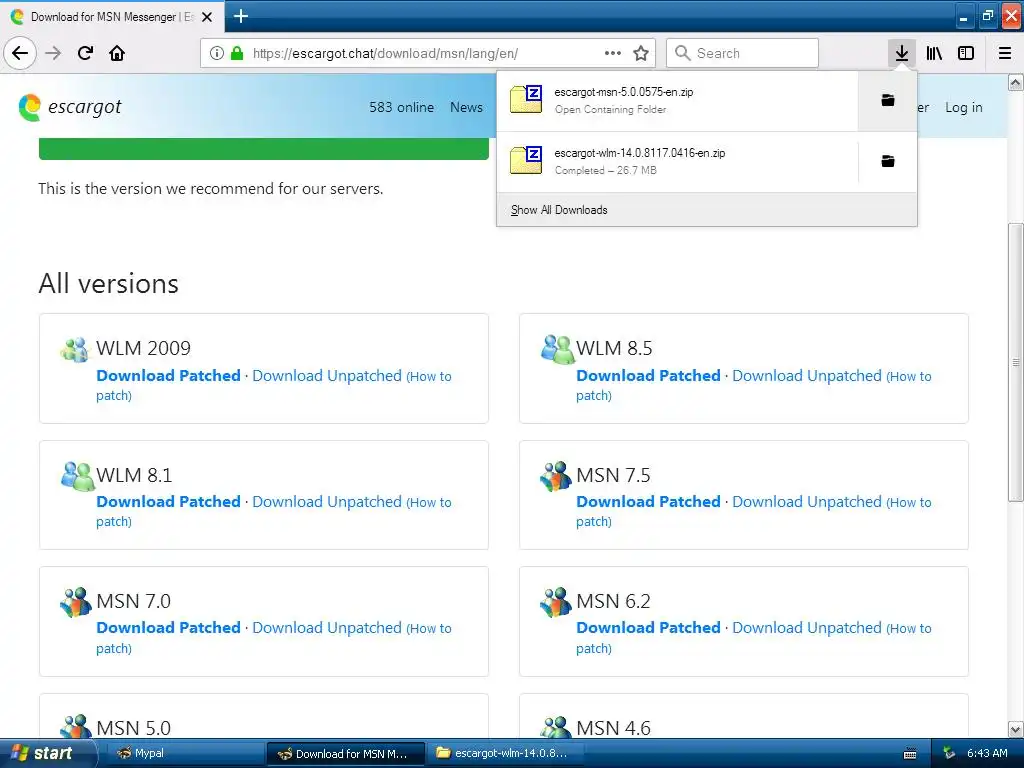Open containing folder for escargot-msn-5.0.0575-en.zip
The width and height of the screenshot is (1024, 768).
(x=888, y=100)
